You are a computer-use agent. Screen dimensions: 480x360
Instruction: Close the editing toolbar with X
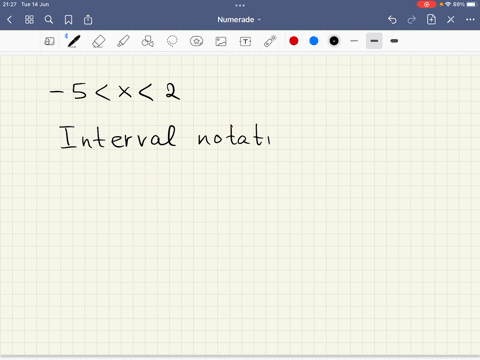click(x=451, y=20)
